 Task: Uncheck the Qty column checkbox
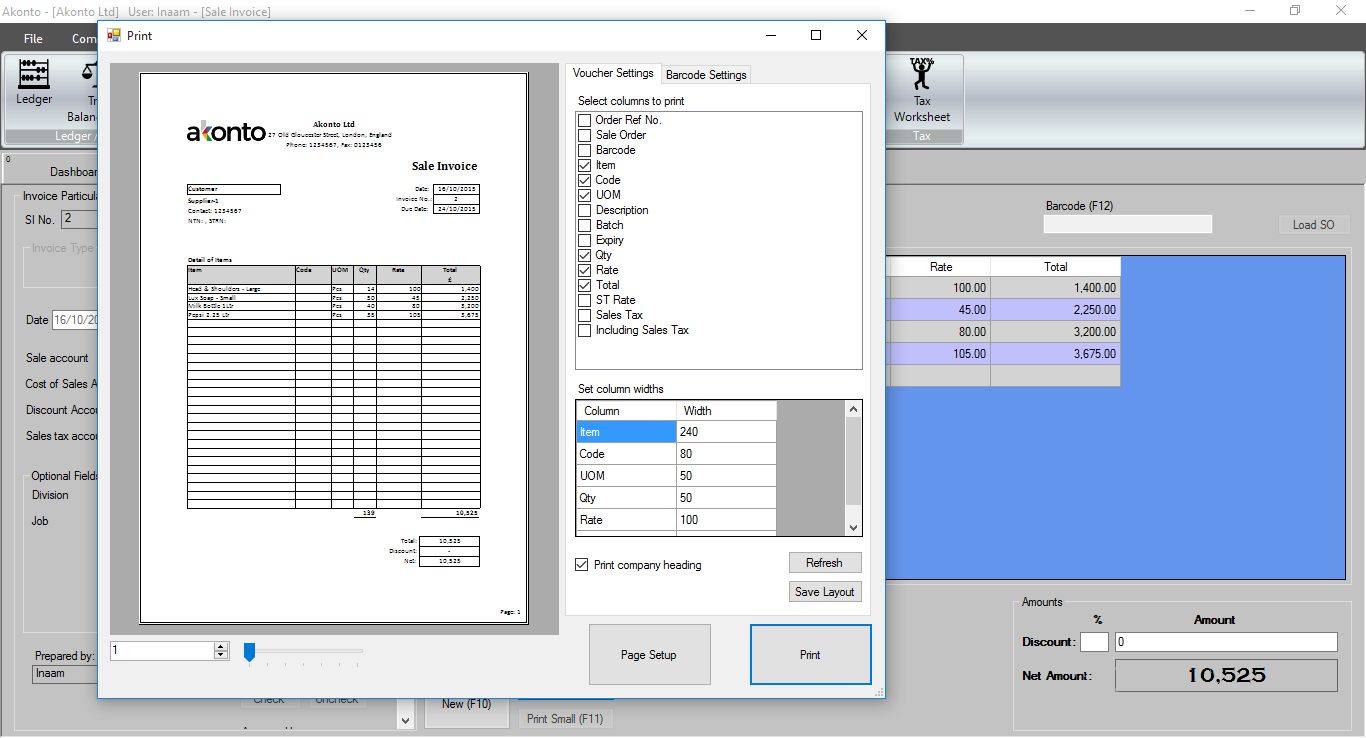[x=584, y=255]
